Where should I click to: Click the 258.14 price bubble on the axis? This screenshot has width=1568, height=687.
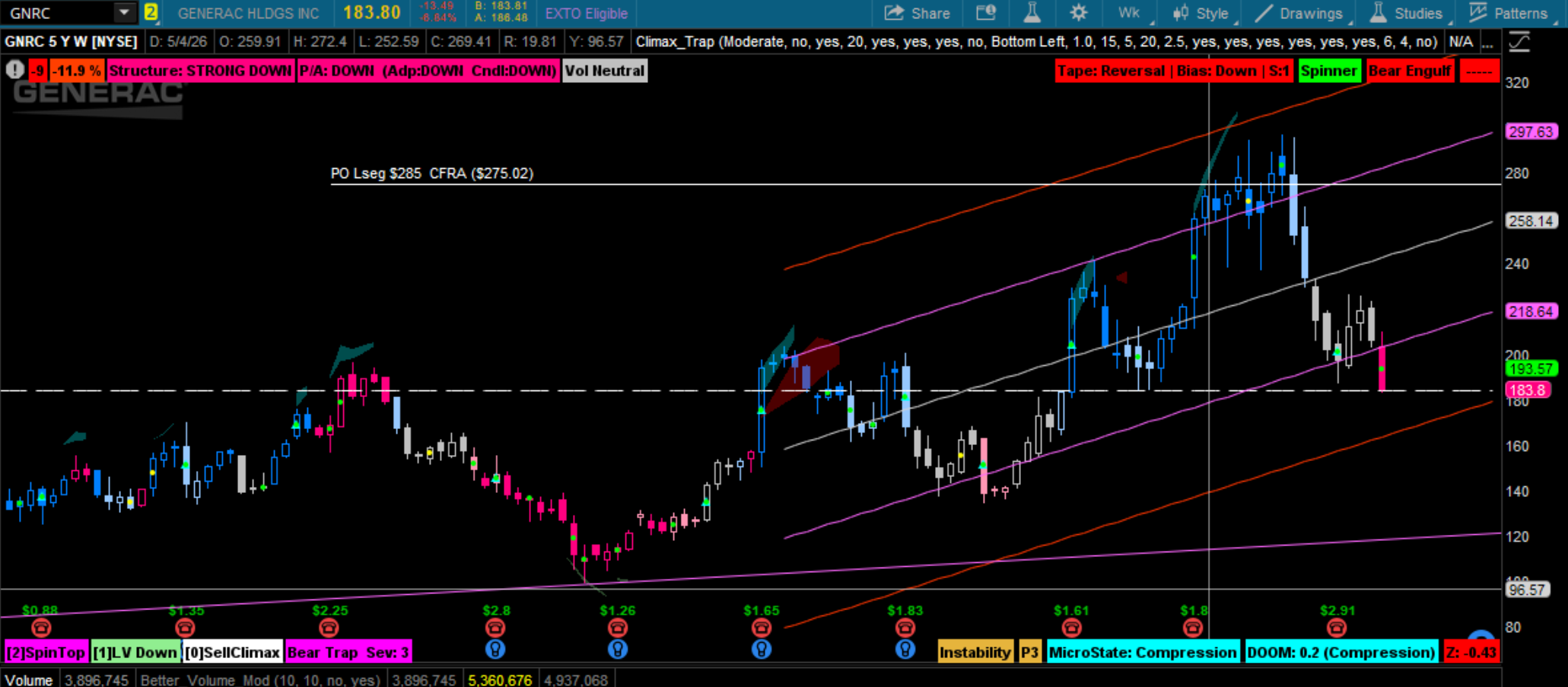pyautogui.click(x=1531, y=221)
